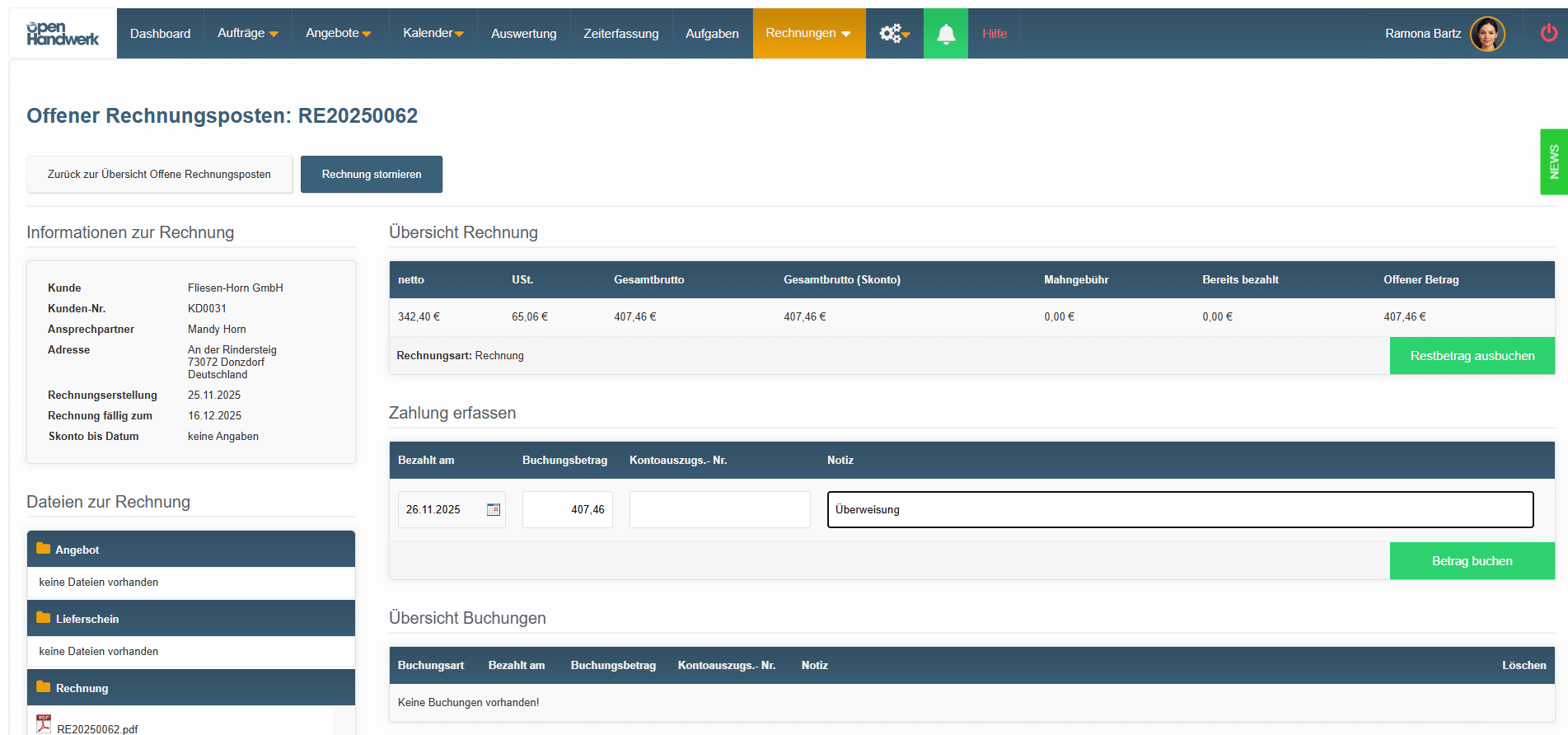Viewport: 1568px width, 735px height.
Task: Expand the Aufträge dropdown menu
Action: 247,34
